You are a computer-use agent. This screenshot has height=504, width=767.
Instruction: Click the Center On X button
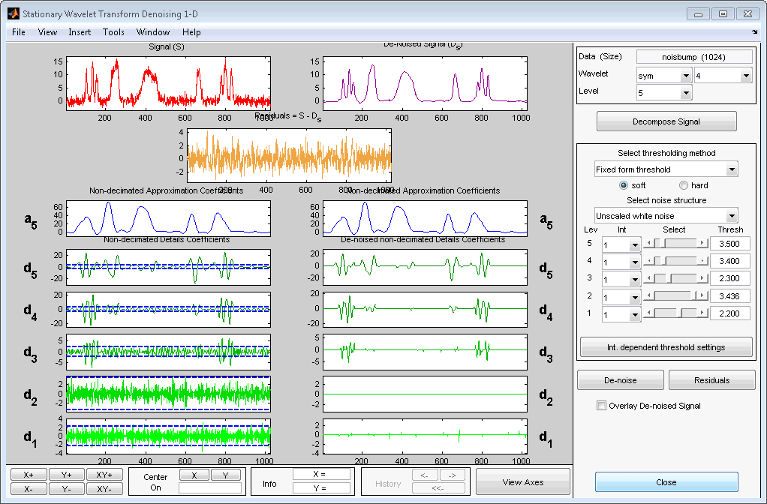[x=195, y=476]
